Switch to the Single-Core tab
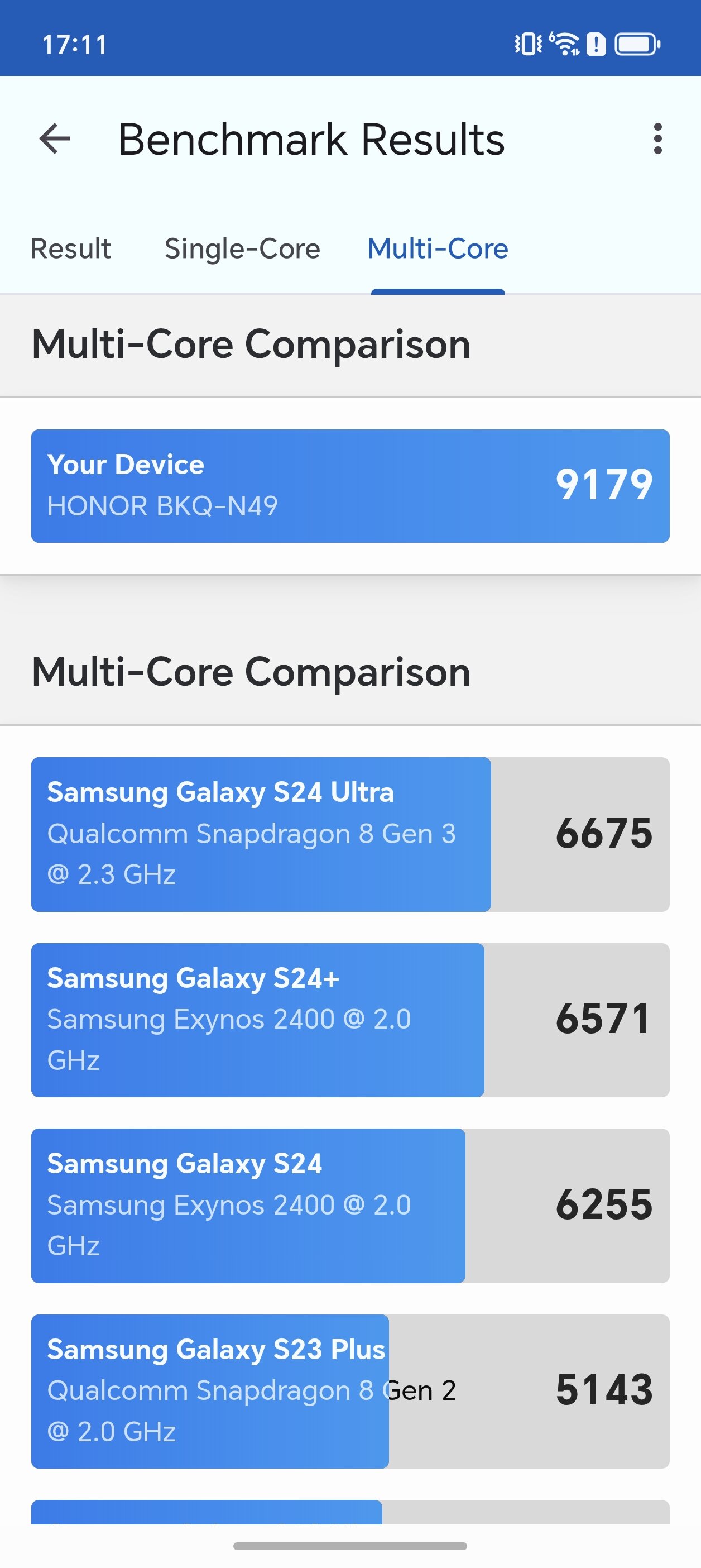The height and width of the screenshot is (1568, 701). click(x=242, y=248)
